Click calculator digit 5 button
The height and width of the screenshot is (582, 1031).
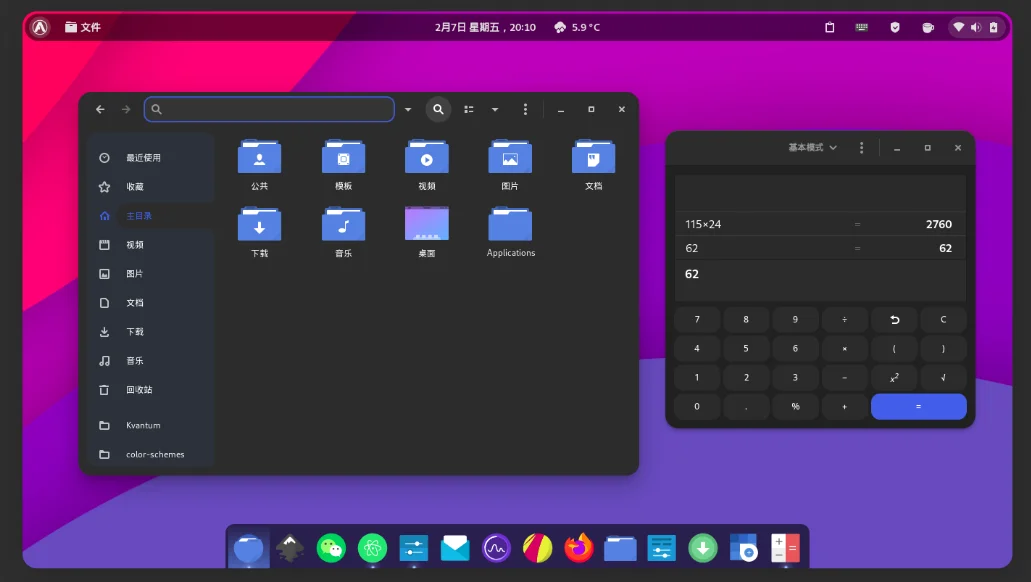746,349
